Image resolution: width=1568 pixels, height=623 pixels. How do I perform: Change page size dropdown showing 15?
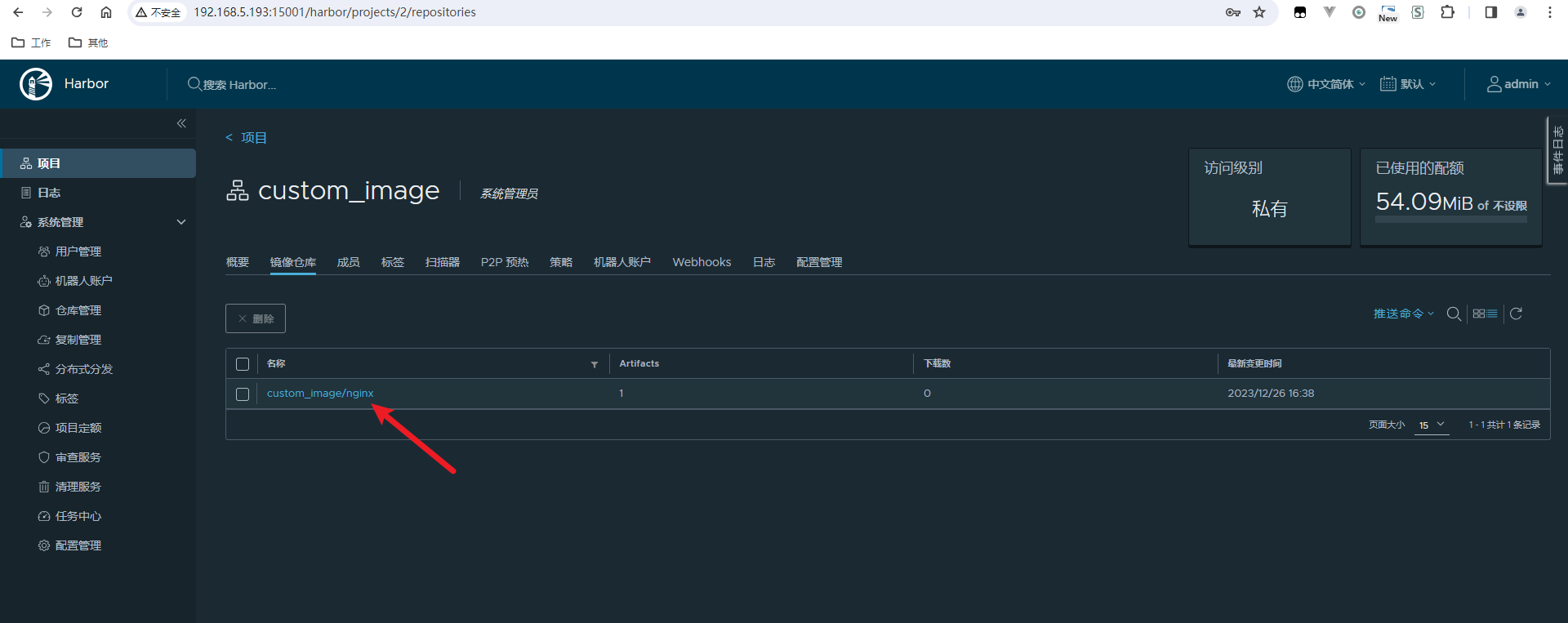(1432, 425)
